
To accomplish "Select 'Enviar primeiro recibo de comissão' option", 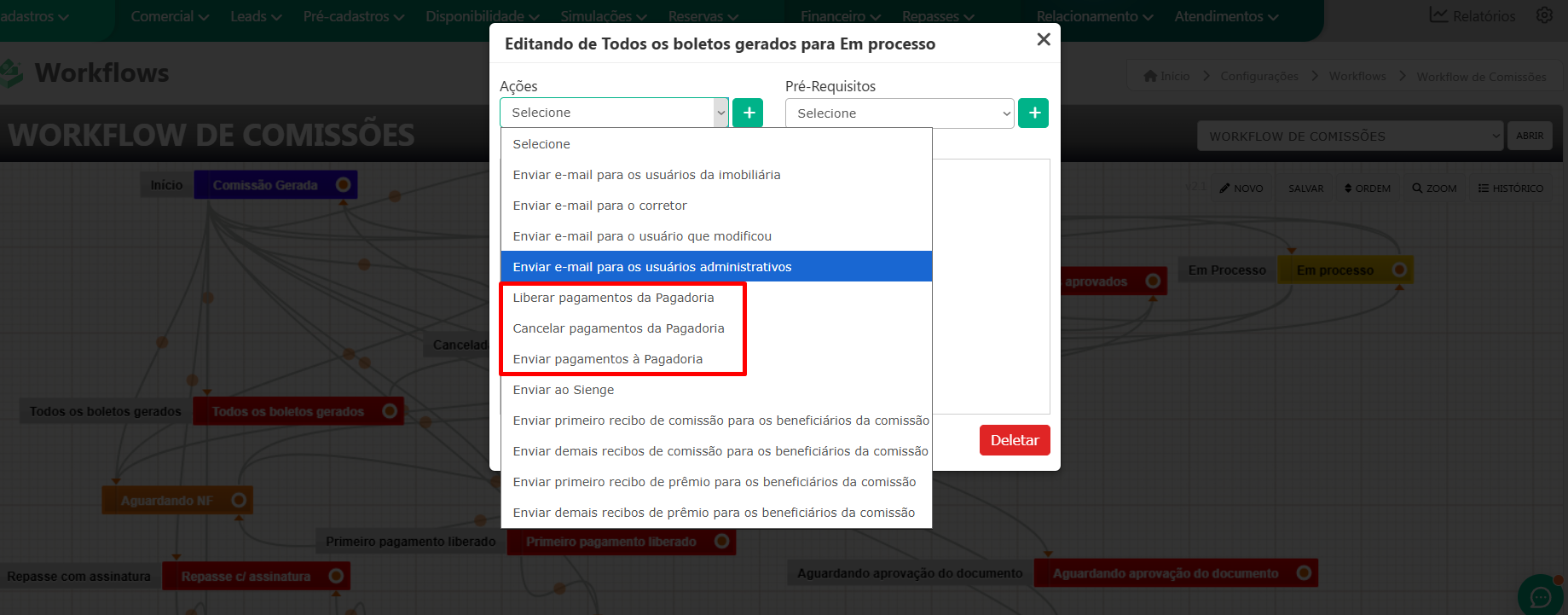I will coord(716,421).
